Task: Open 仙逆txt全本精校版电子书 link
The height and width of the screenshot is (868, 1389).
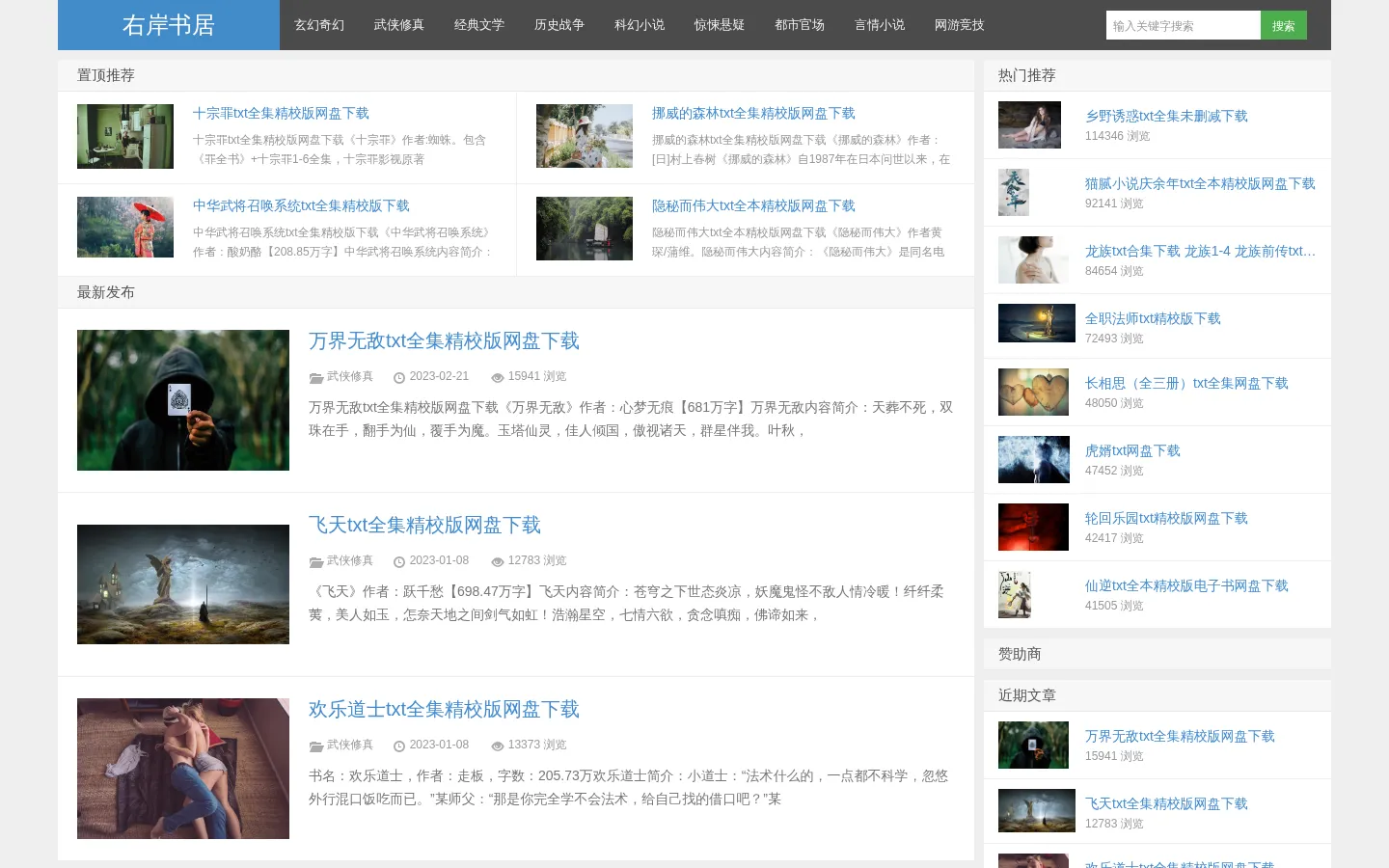Action: coord(1186,585)
